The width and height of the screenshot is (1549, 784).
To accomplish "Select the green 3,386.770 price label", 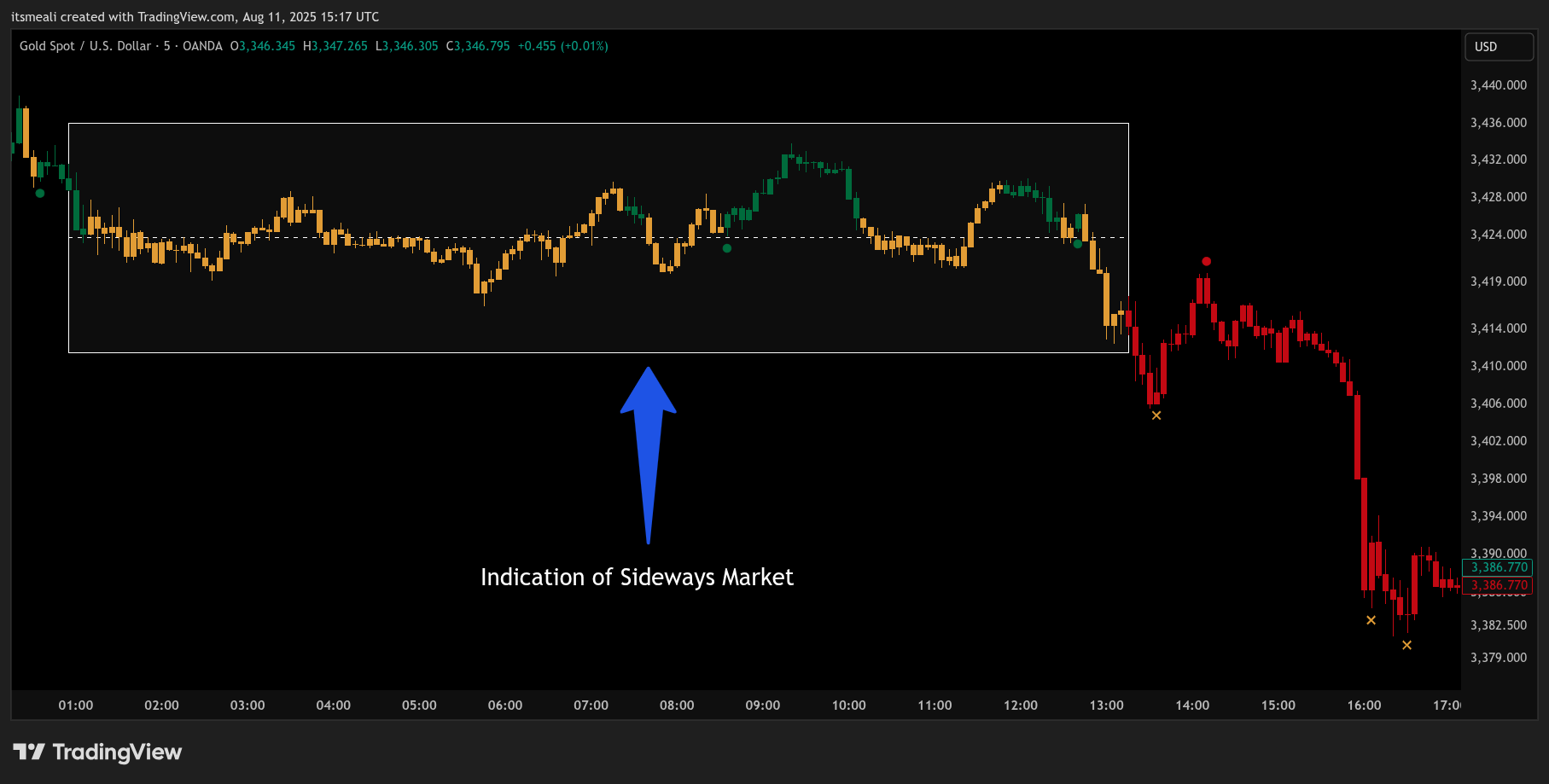I will tap(1499, 567).
